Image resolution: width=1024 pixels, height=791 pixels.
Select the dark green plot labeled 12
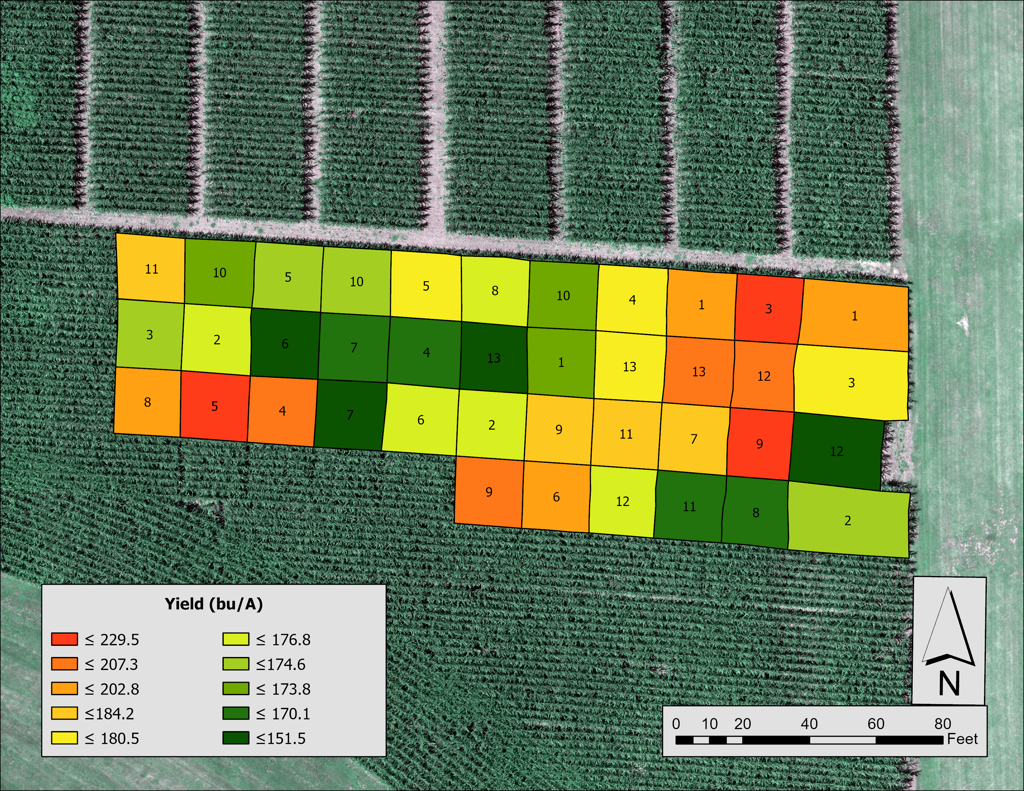coord(837,451)
